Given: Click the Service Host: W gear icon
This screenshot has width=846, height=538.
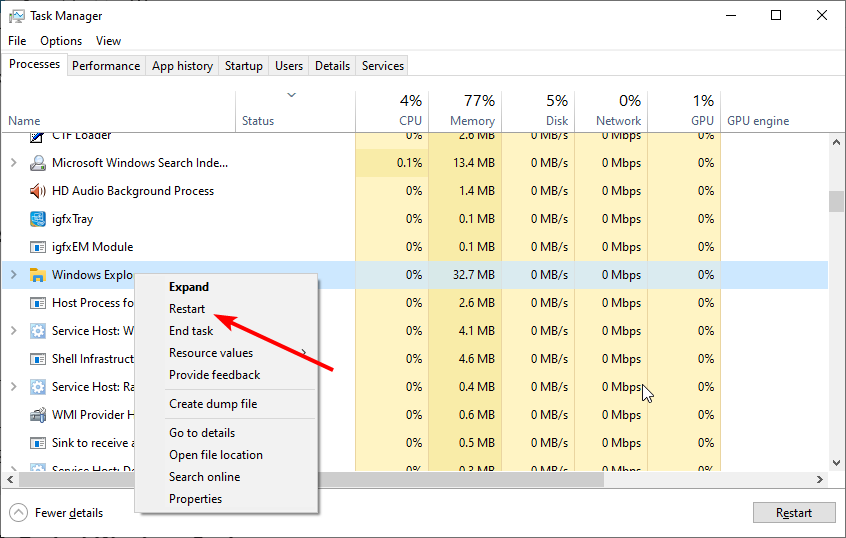Looking at the screenshot, I should (x=37, y=331).
